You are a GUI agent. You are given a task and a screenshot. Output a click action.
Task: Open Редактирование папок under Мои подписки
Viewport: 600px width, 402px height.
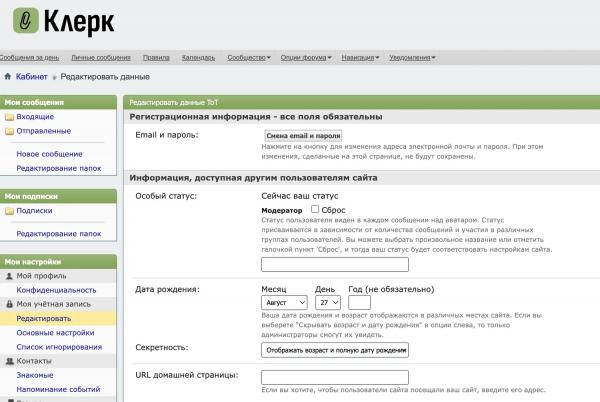59,234
